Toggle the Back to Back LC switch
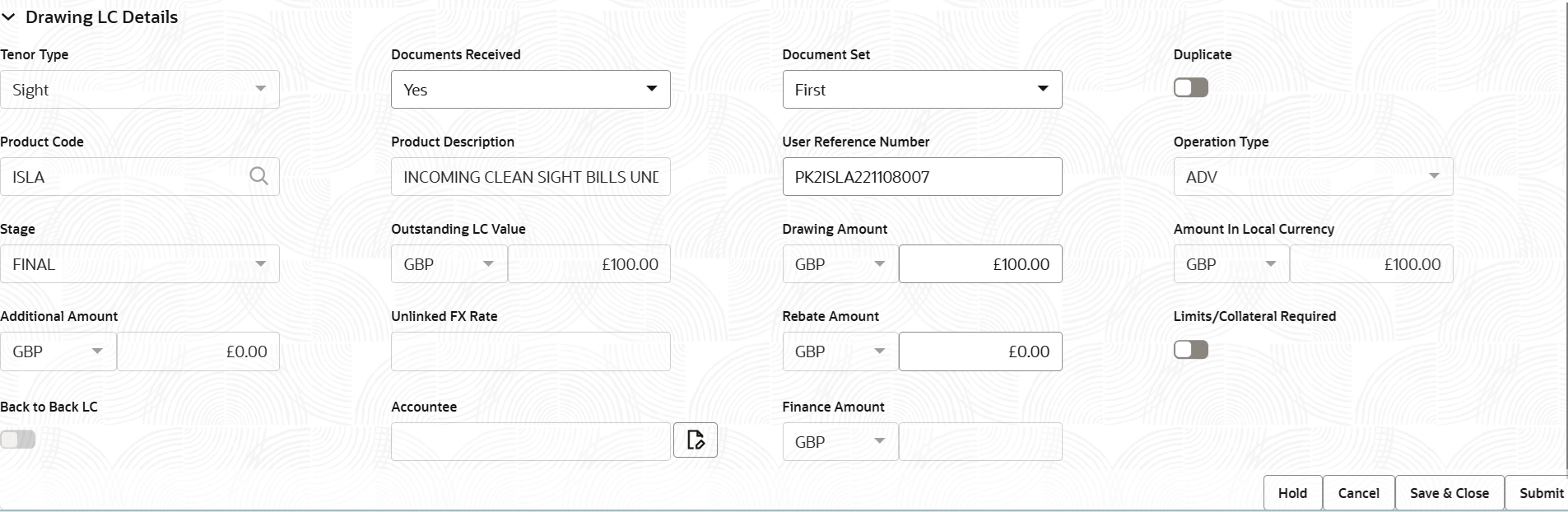 tap(18, 440)
